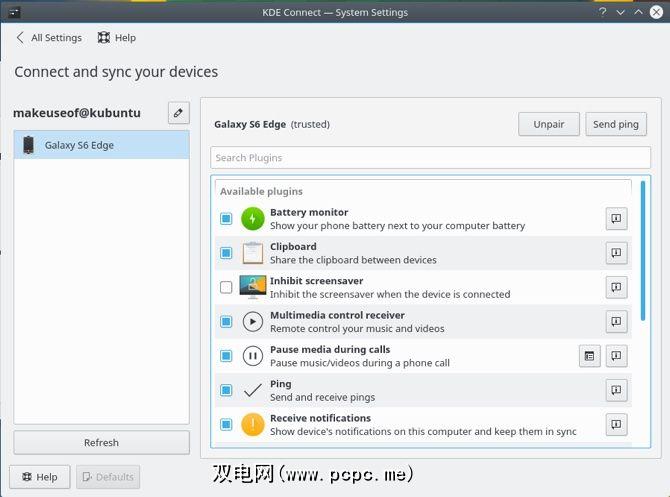The image size is (670, 497).
Task: Enable the Inhibit screensaver checkbox
Action: (x=226, y=287)
